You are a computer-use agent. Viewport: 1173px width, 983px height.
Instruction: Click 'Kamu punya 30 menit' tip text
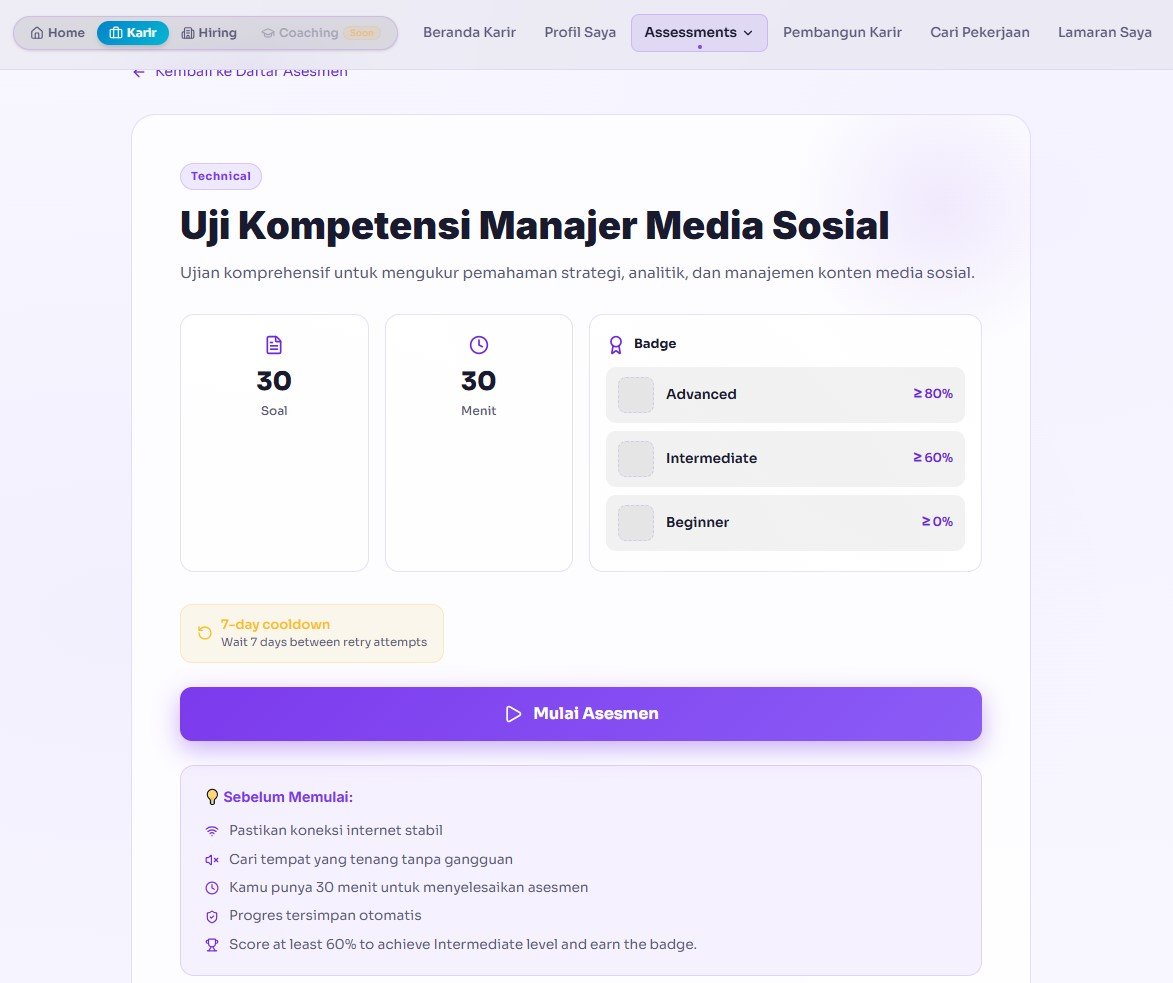tap(408, 888)
